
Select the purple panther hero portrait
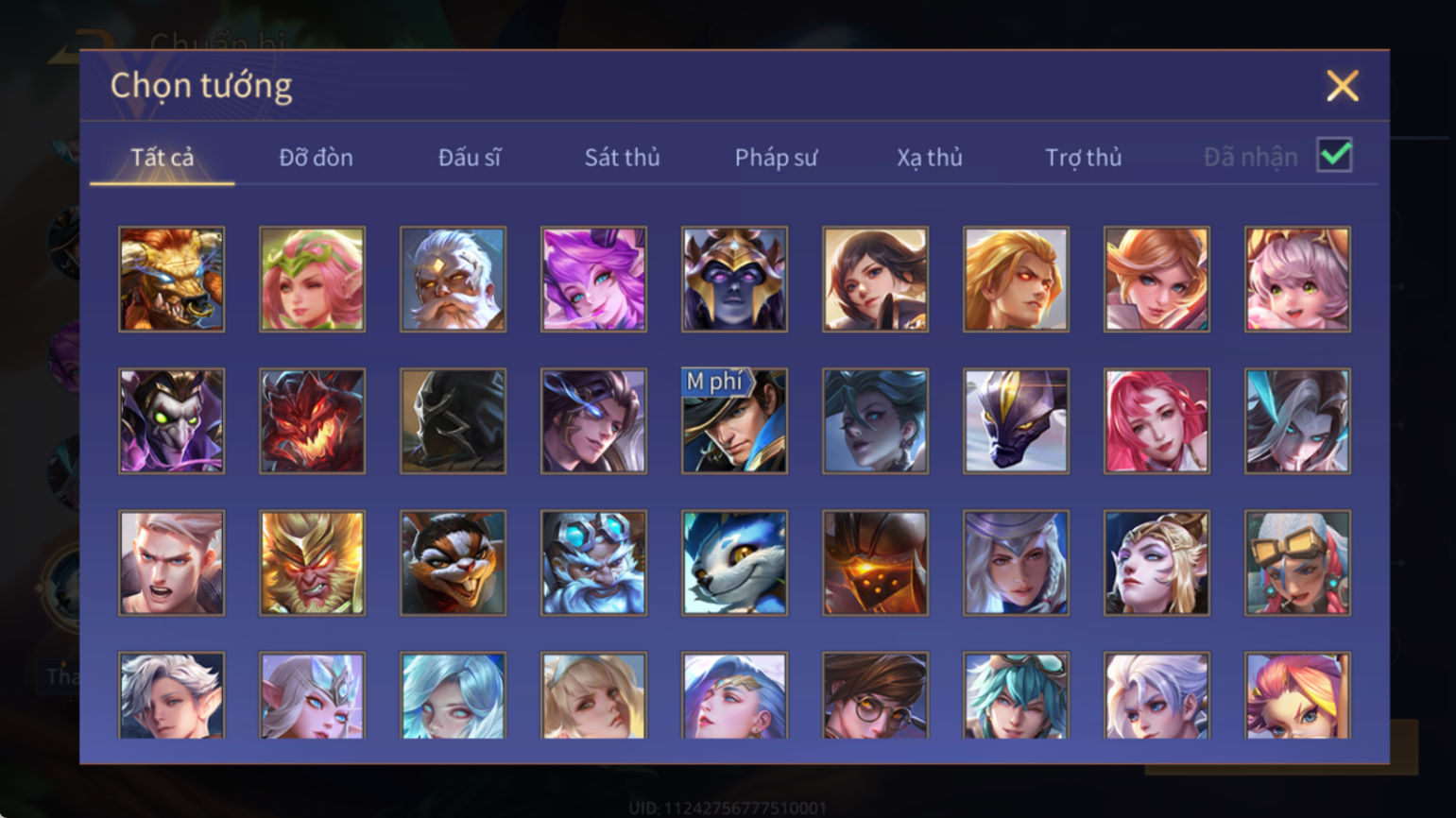(x=1016, y=420)
